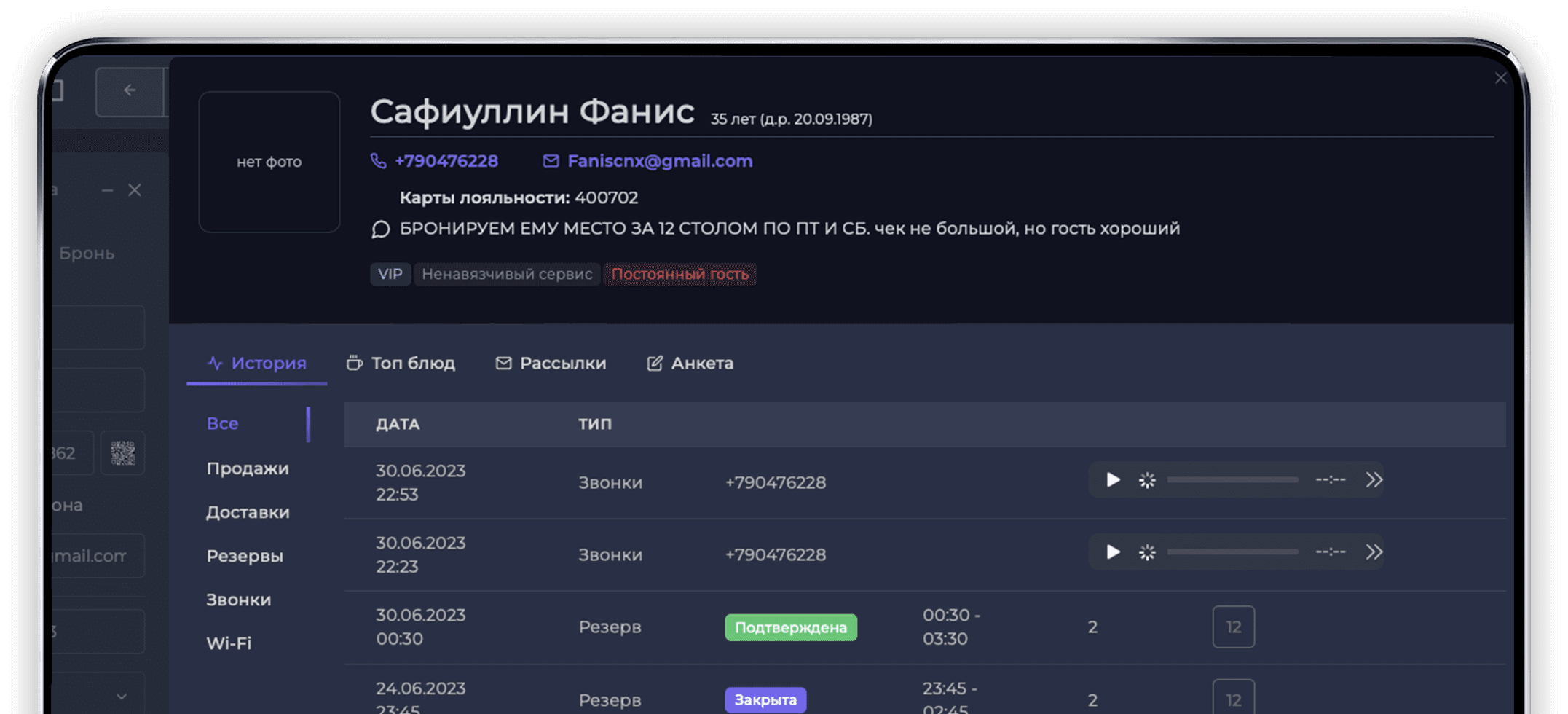Open the Faniscnx@gmail.com email link
Viewport: 1568px width, 714px height.
coord(660,161)
